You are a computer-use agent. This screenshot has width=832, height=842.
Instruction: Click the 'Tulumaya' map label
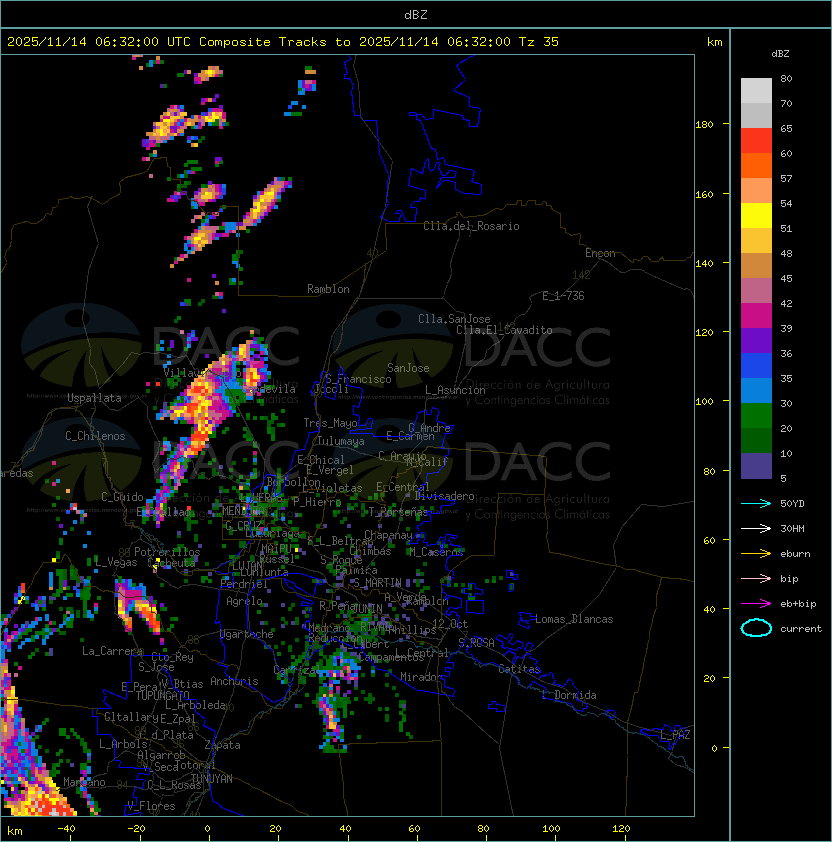coord(341,441)
